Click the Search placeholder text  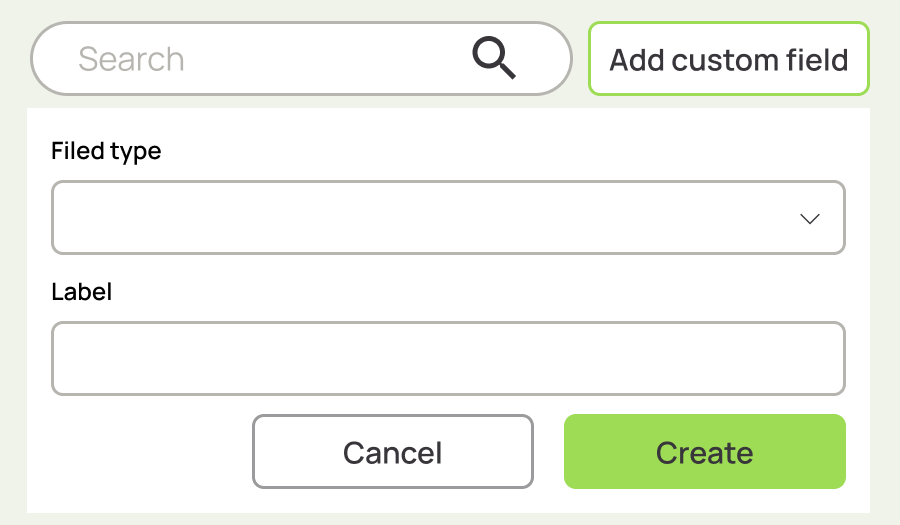coord(131,59)
